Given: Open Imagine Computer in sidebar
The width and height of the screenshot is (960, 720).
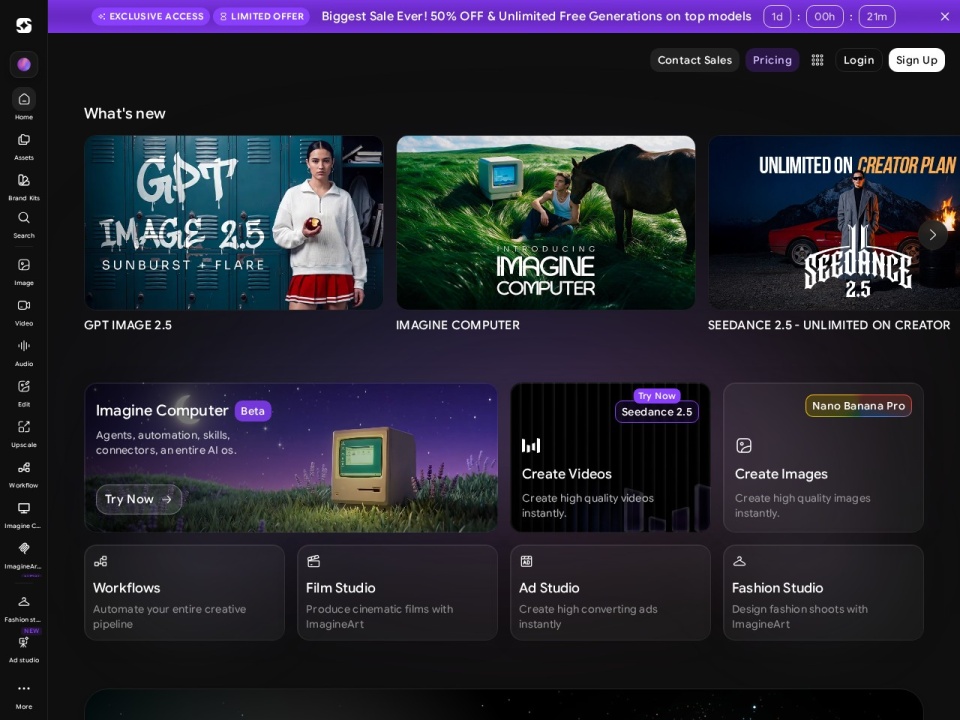Looking at the screenshot, I should pyautogui.click(x=24, y=515).
